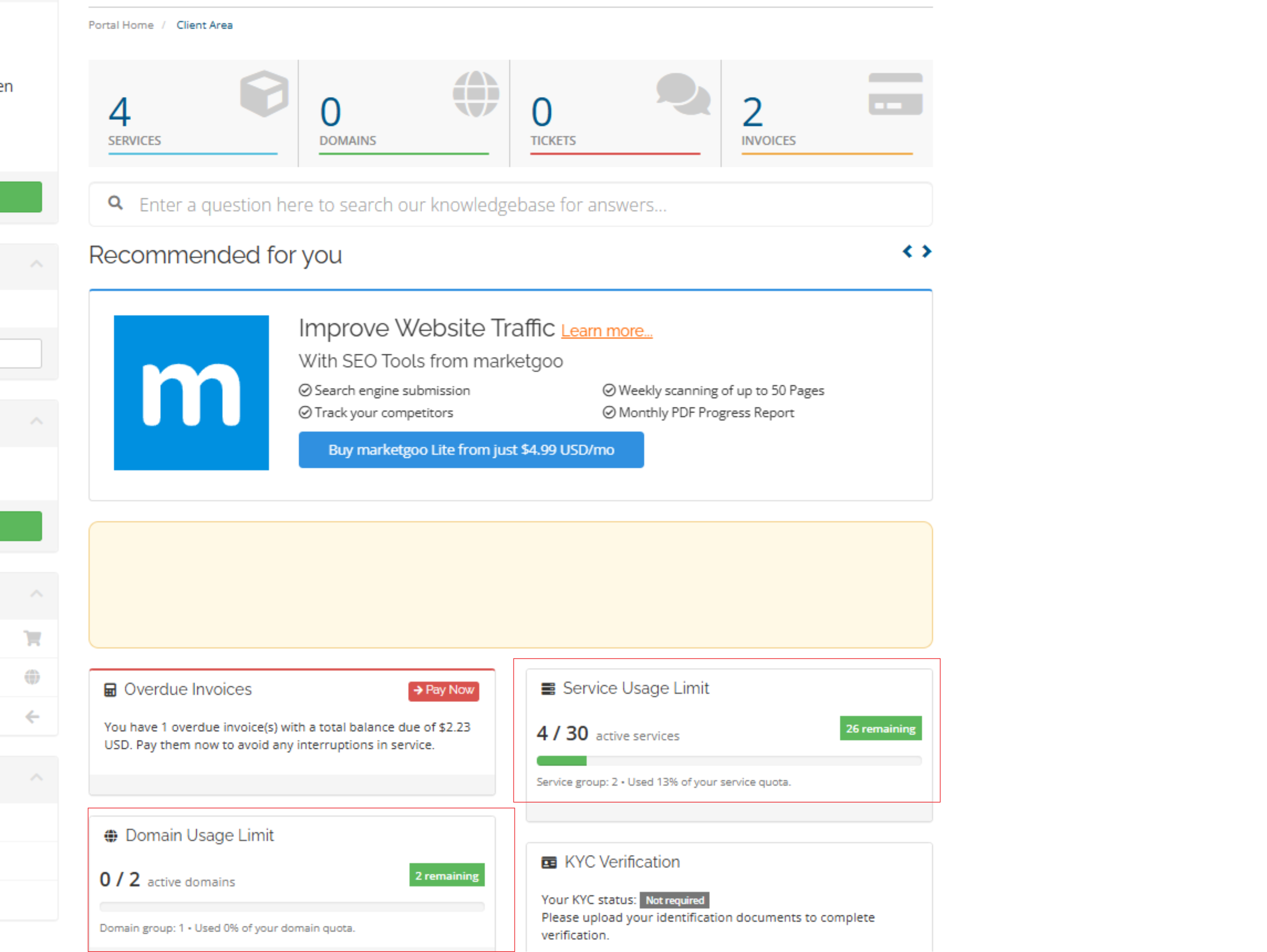Click the Services box icon tile
Image resolution: width=1267 pixels, height=952 pixels.
[x=264, y=93]
